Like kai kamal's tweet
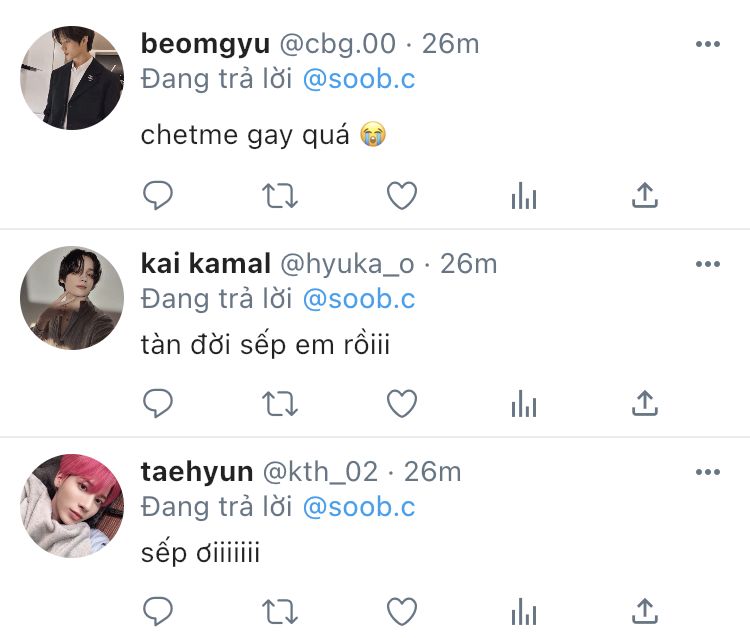 tap(402, 404)
